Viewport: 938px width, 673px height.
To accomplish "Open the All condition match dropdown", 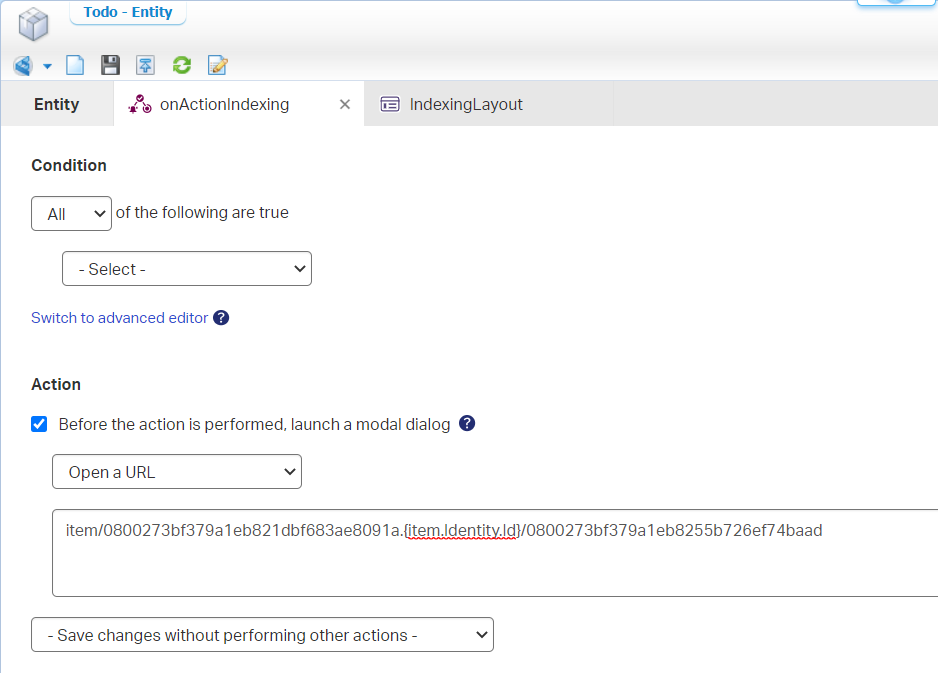I will pos(71,214).
